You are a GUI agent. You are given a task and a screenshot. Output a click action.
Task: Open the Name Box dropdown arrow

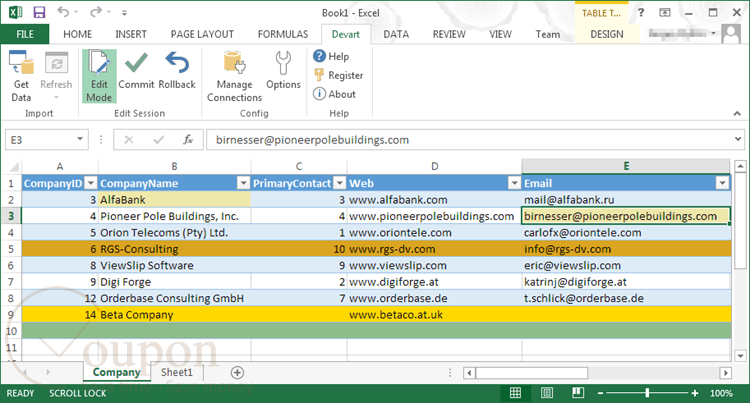pos(80,139)
